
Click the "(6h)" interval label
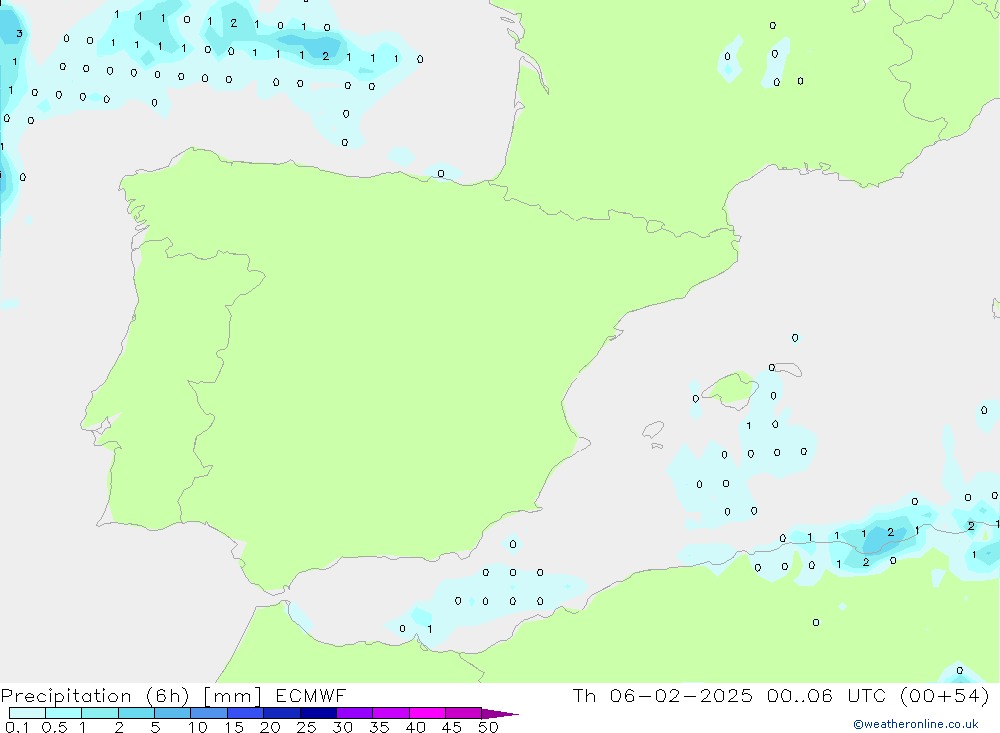tap(168, 696)
